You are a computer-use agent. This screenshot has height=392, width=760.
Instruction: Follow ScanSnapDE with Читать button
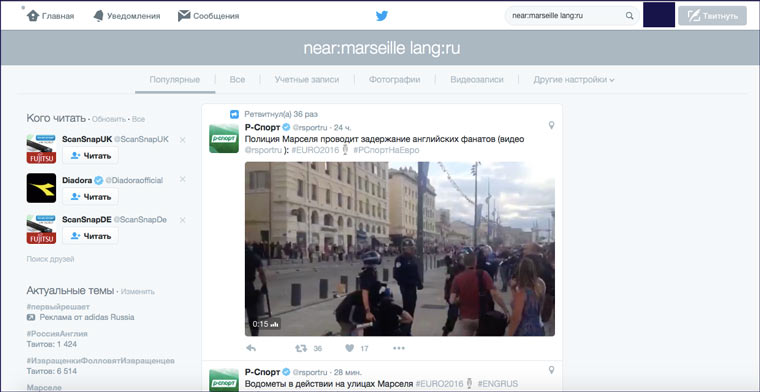90,236
